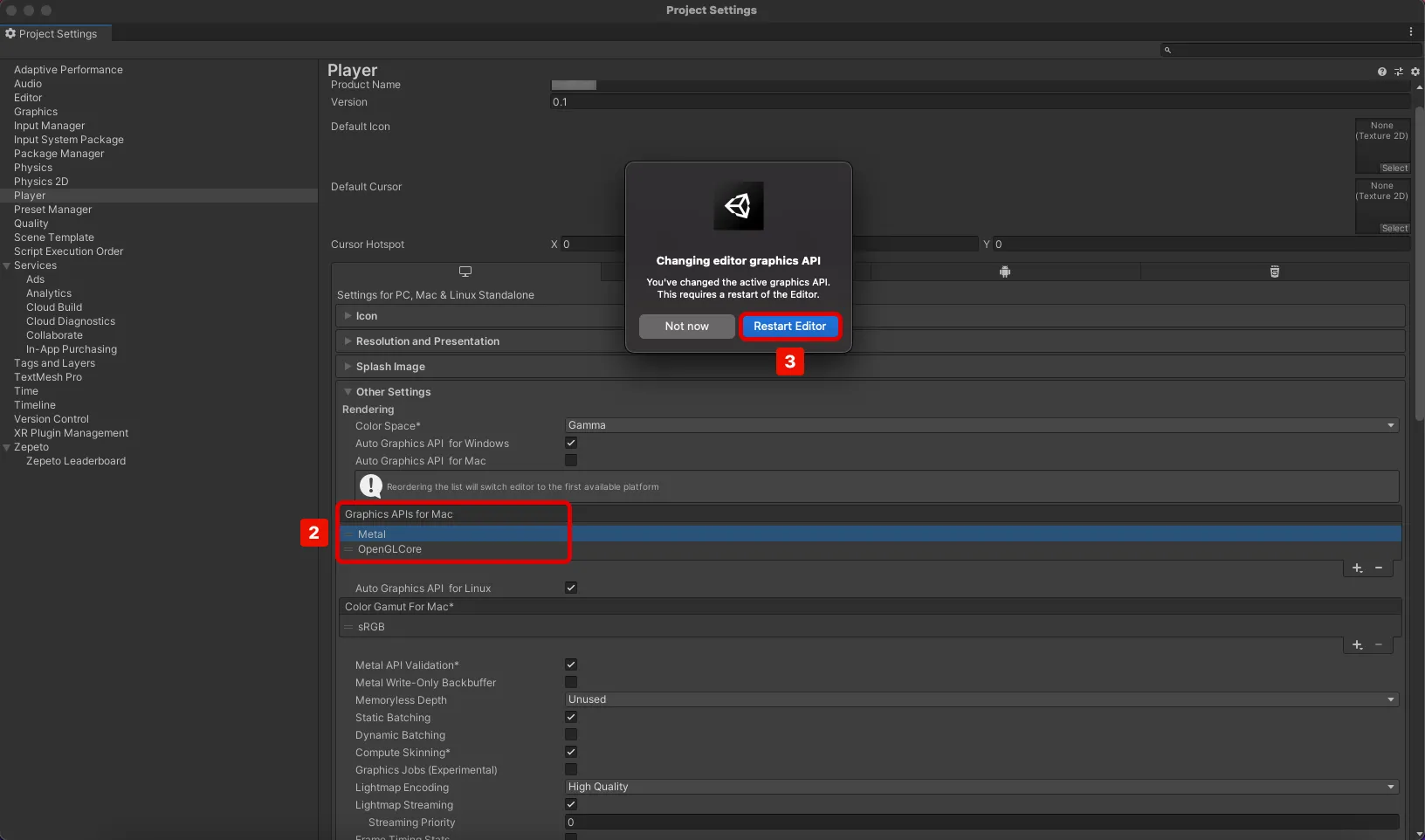Screen dimensions: 1425x840
Task: Add a color gamut for Mac
Action: click(x=1358, y=645)
